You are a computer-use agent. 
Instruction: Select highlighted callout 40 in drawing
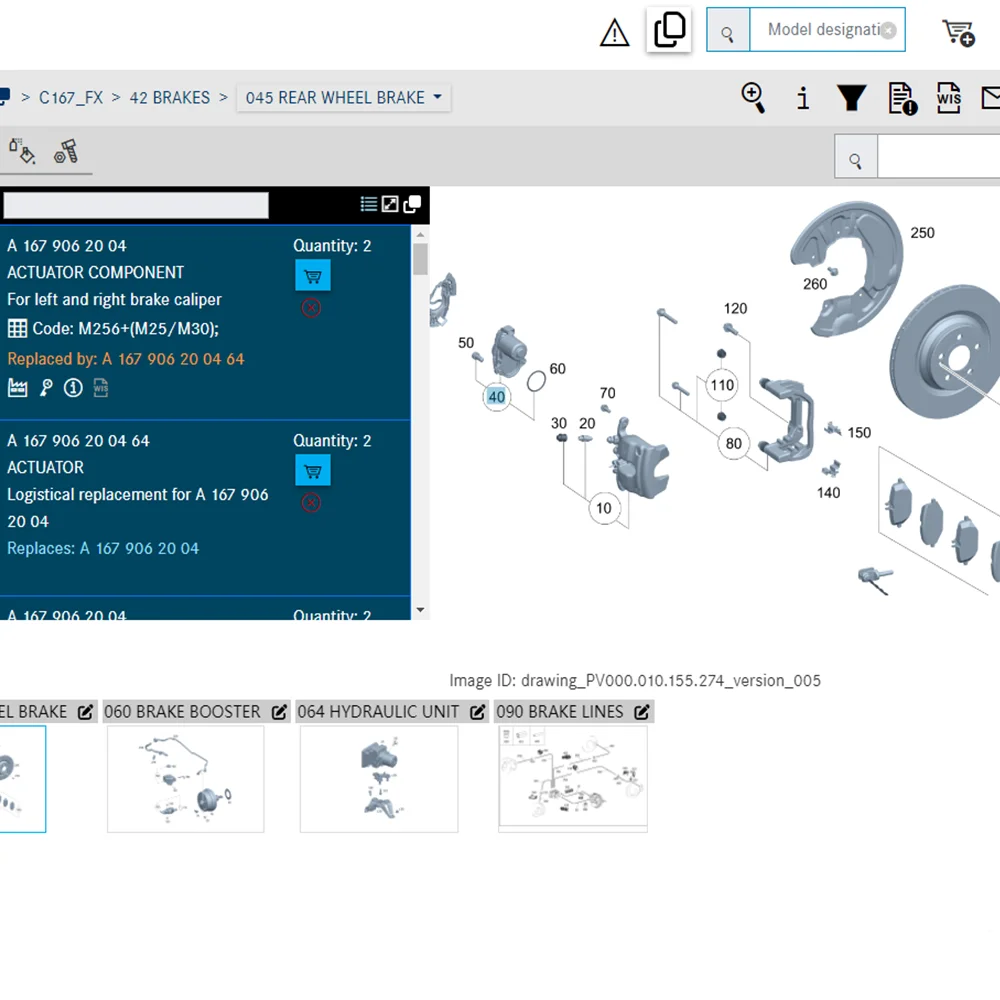point(496,397)
